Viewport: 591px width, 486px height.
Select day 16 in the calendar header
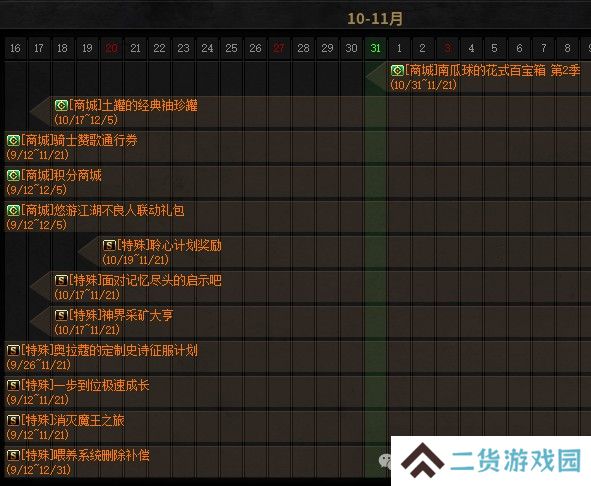point(15,48)
